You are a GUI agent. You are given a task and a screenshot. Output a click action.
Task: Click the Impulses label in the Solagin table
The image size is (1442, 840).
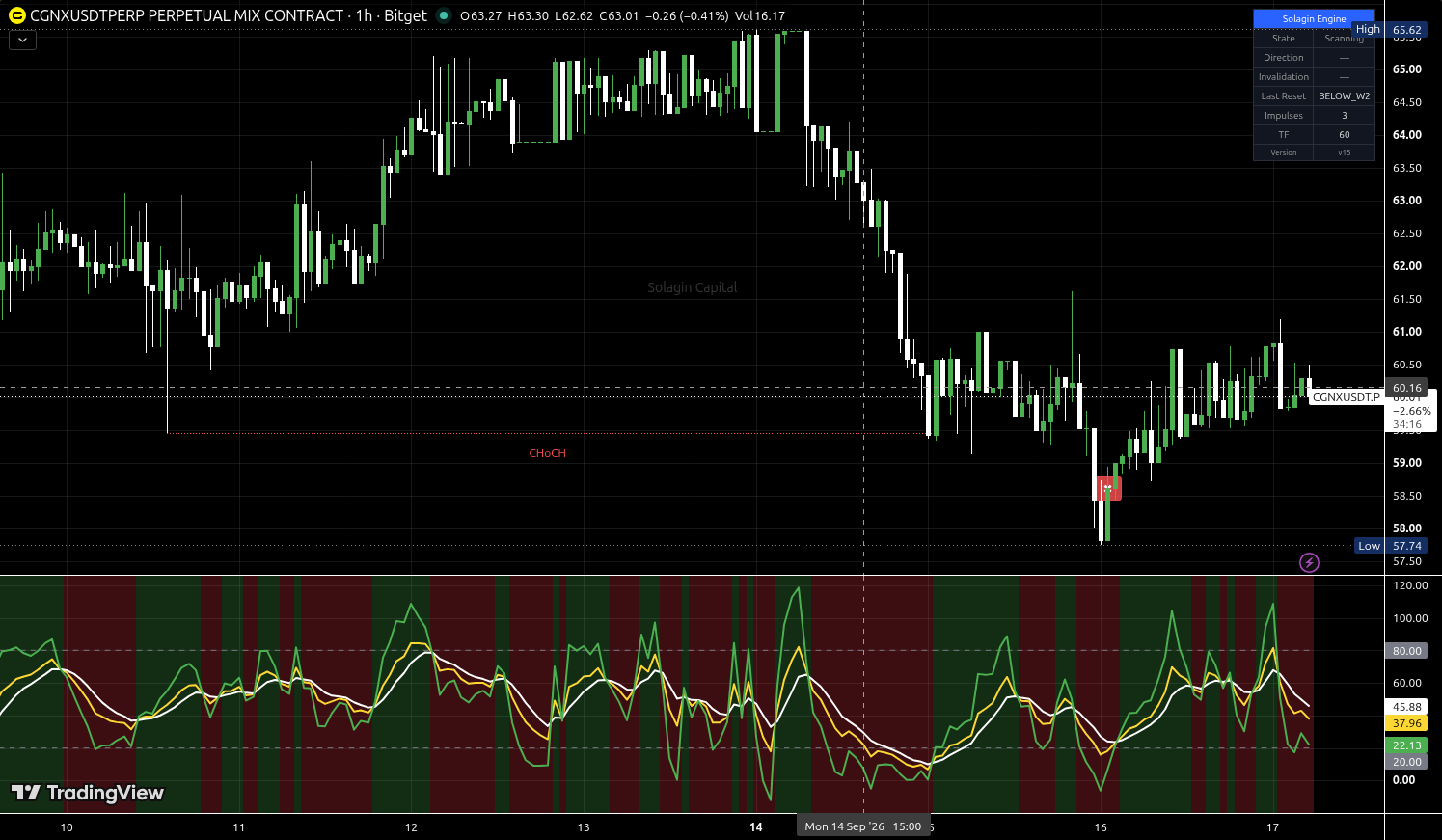(x=1284, y=116)
